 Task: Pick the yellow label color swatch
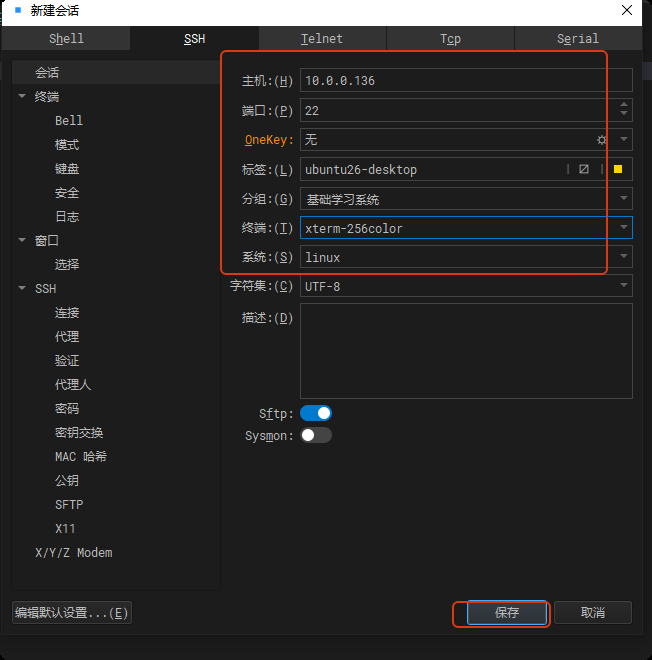point(618,169)
